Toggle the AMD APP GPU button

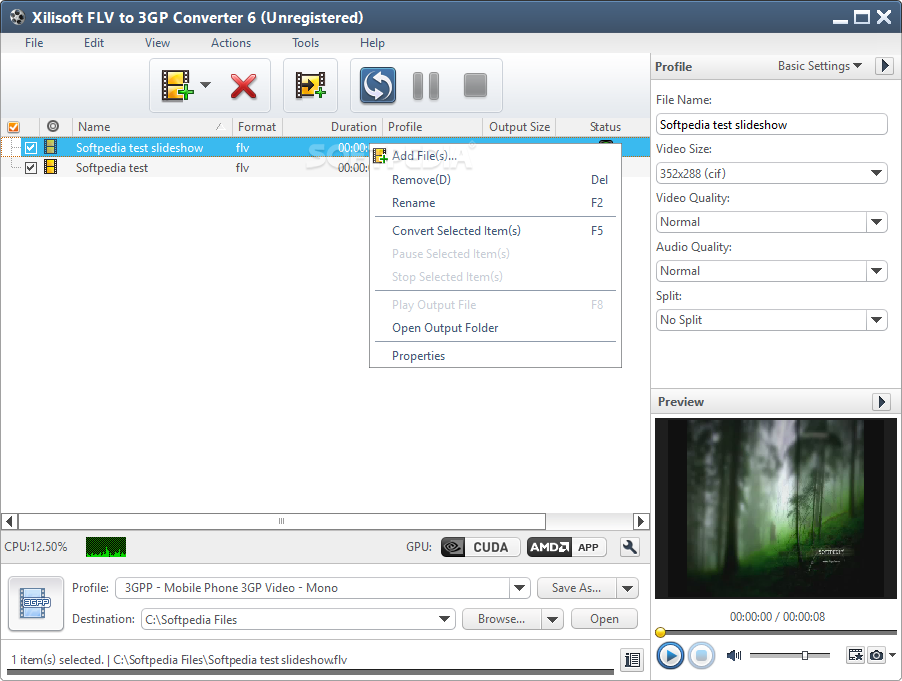coord(567,547)
